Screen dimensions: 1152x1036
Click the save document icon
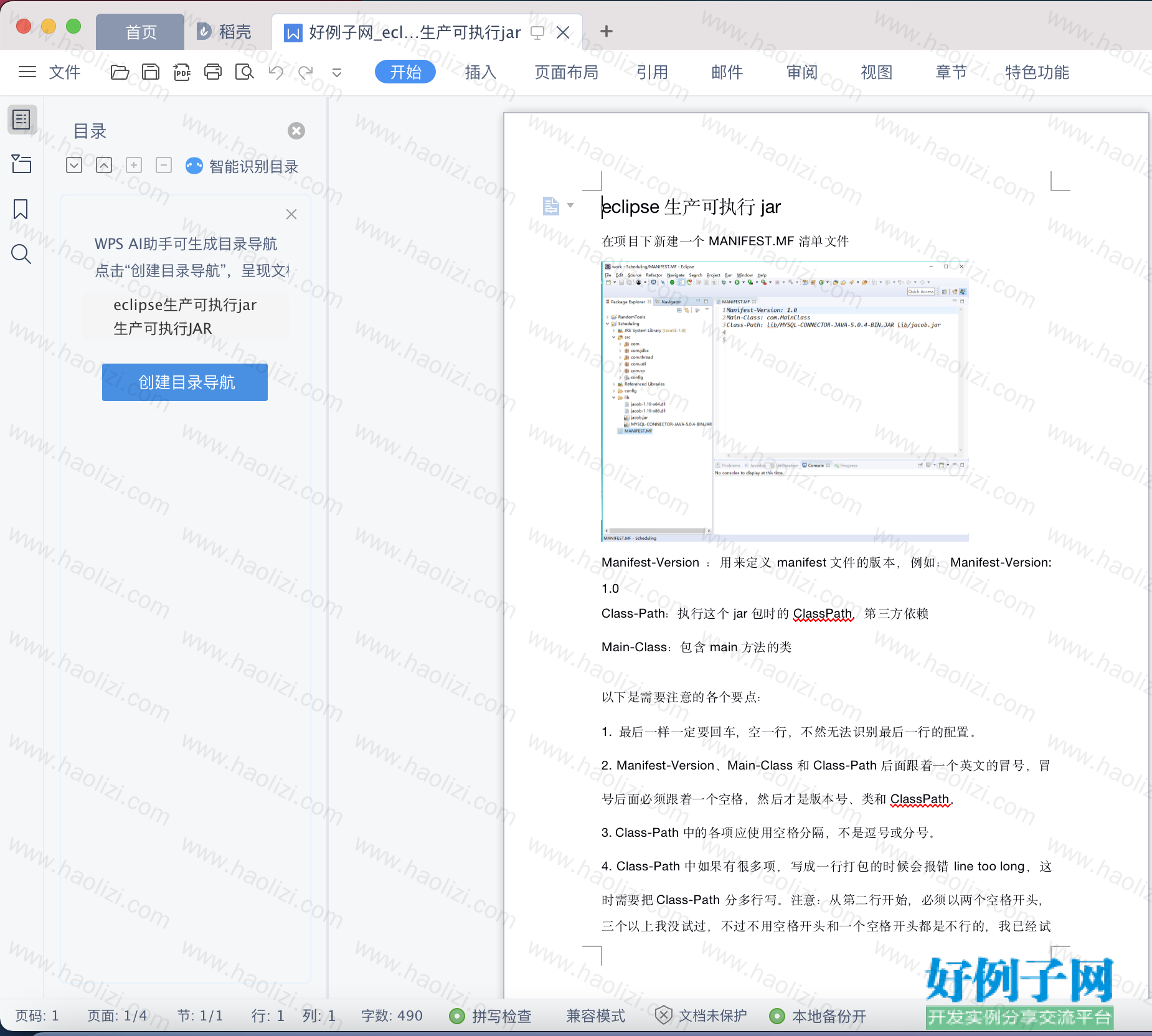[151, 72]
